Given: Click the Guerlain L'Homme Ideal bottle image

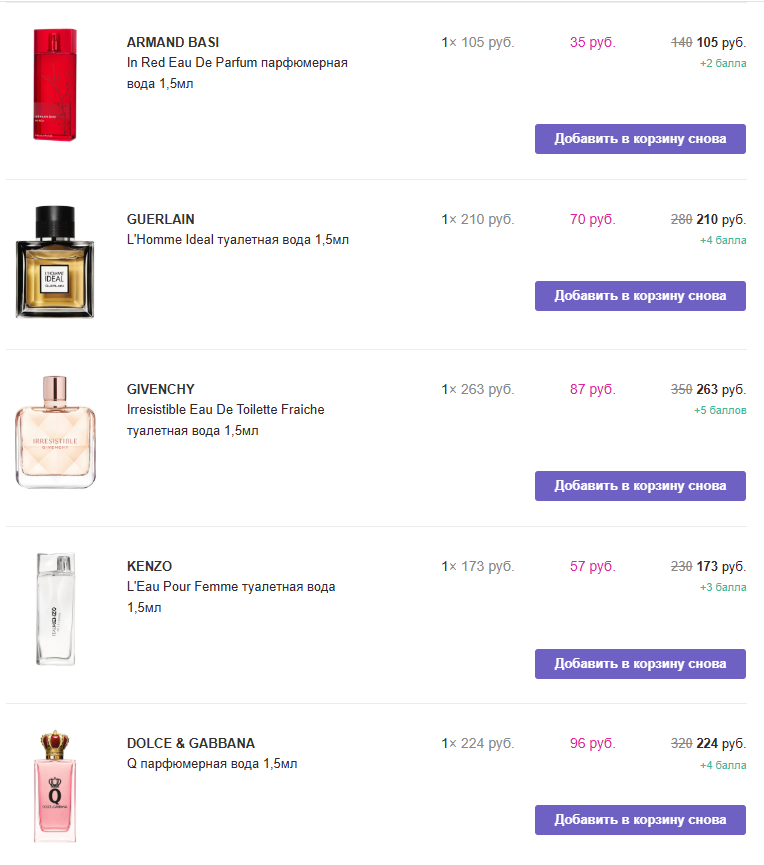Looking at the screenshot, I should pyautogui.click(x=55, y=262).
